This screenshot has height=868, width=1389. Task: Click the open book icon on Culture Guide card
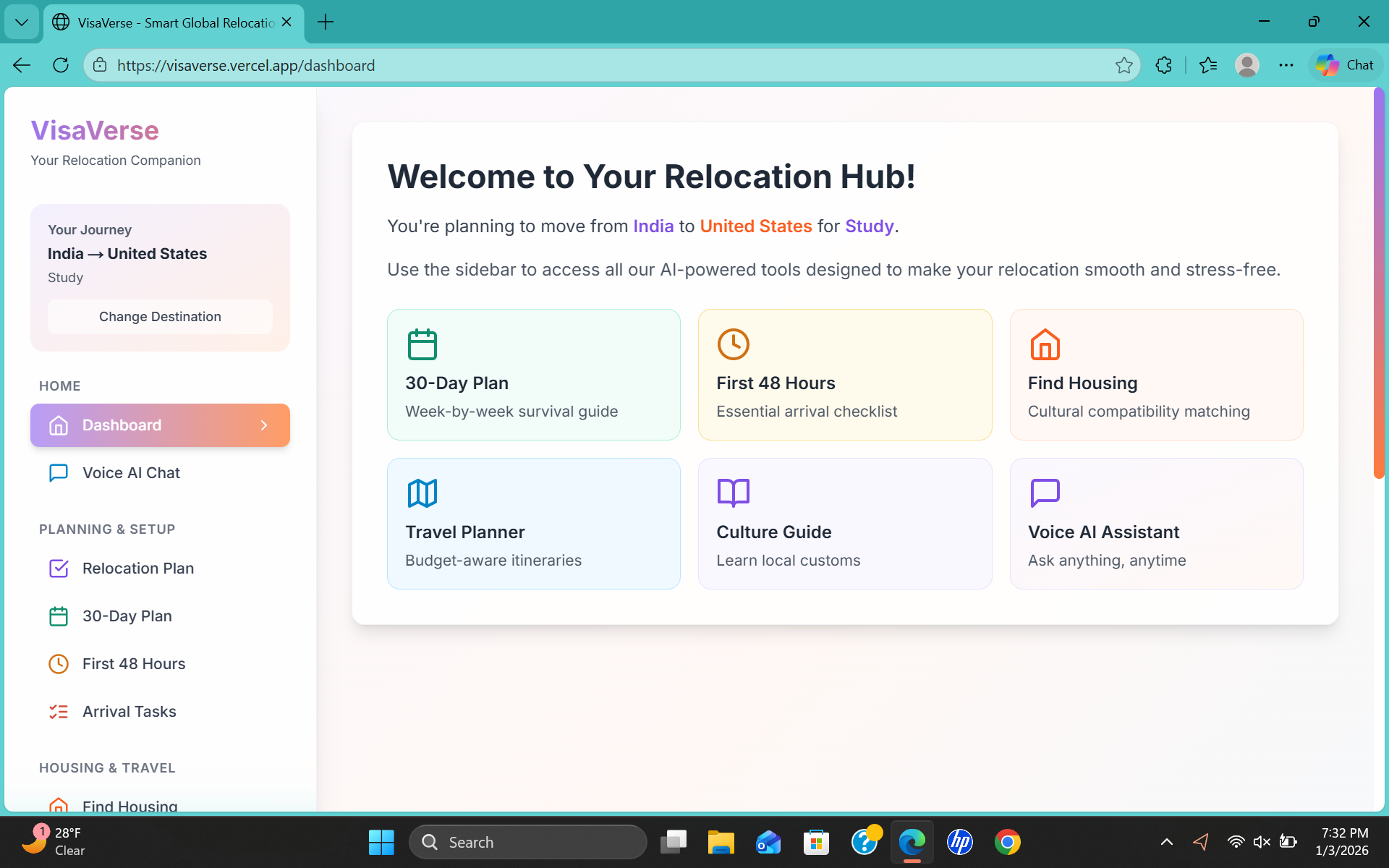click(733, 493)
